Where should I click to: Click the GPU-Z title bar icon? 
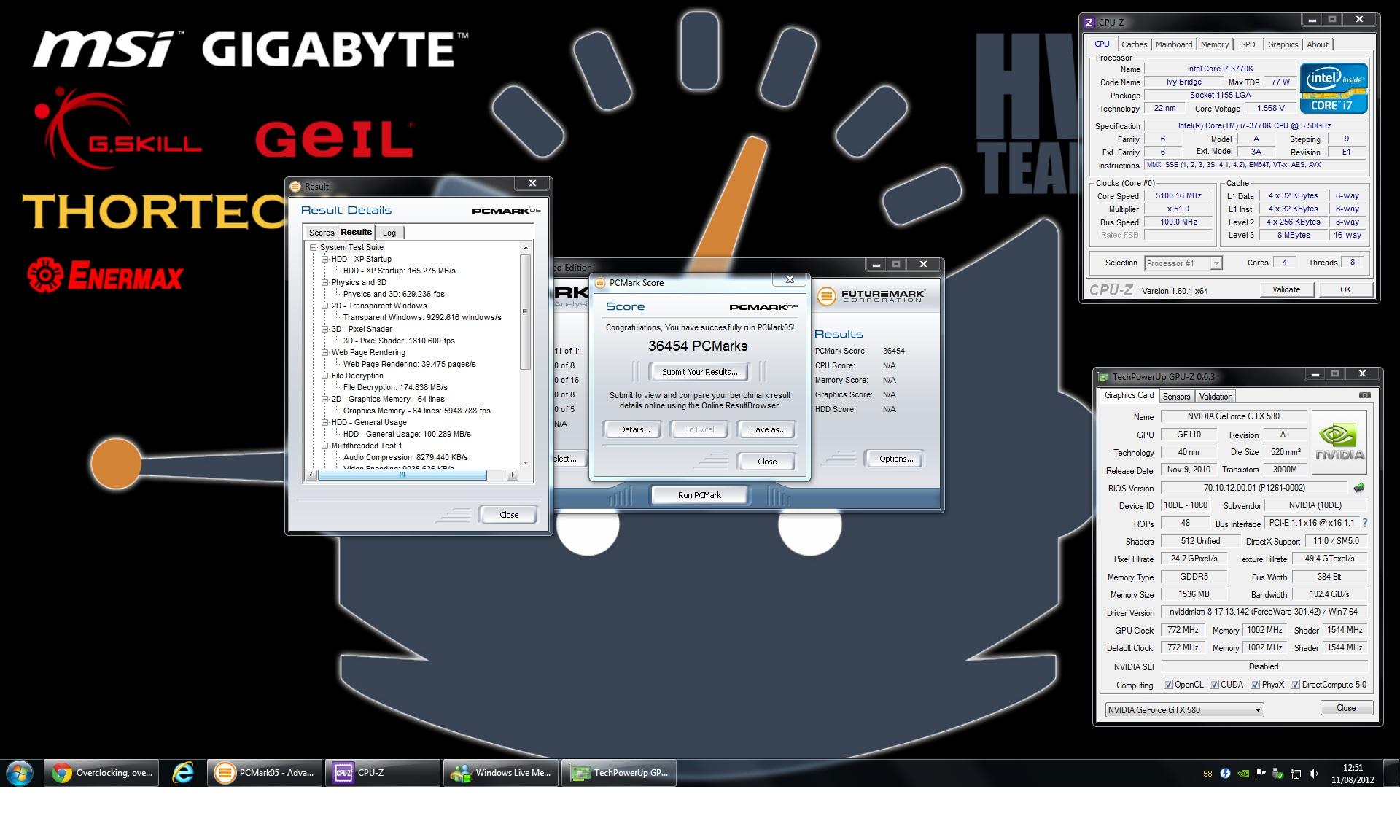[x=1103, y=377]
